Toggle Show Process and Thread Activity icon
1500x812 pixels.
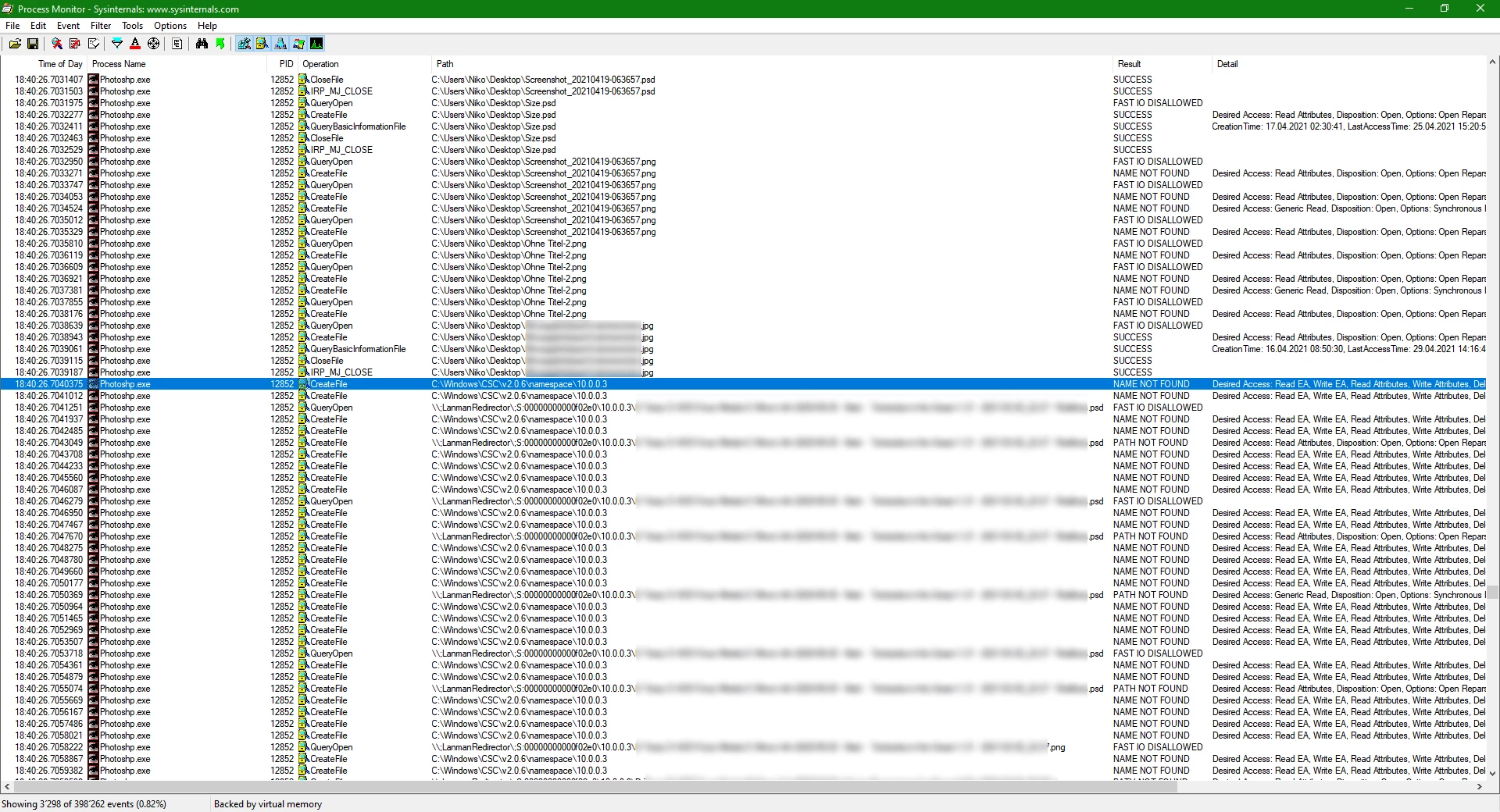(x=298, y=44)
